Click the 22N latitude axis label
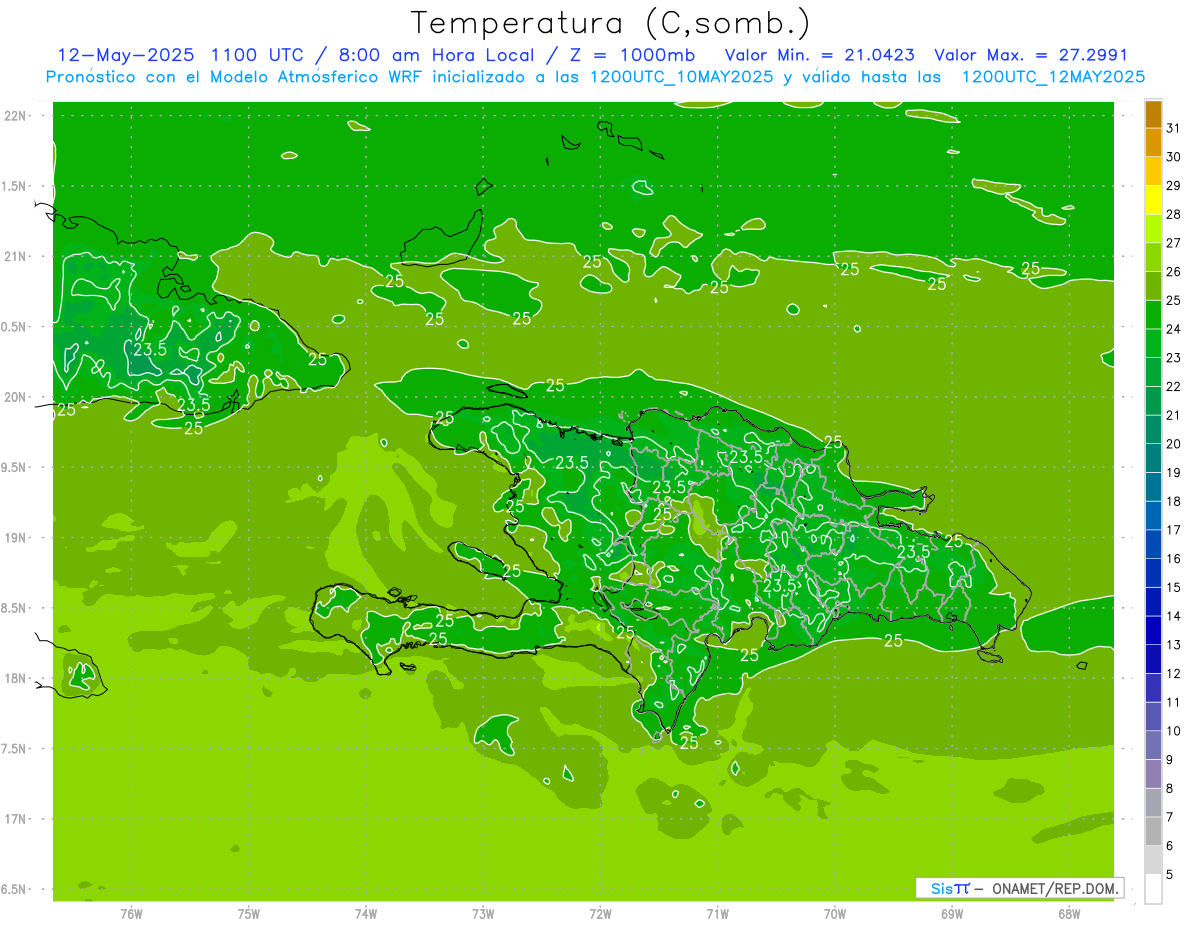The height and width of the screenshot is (927, 1200). [16, 116]
